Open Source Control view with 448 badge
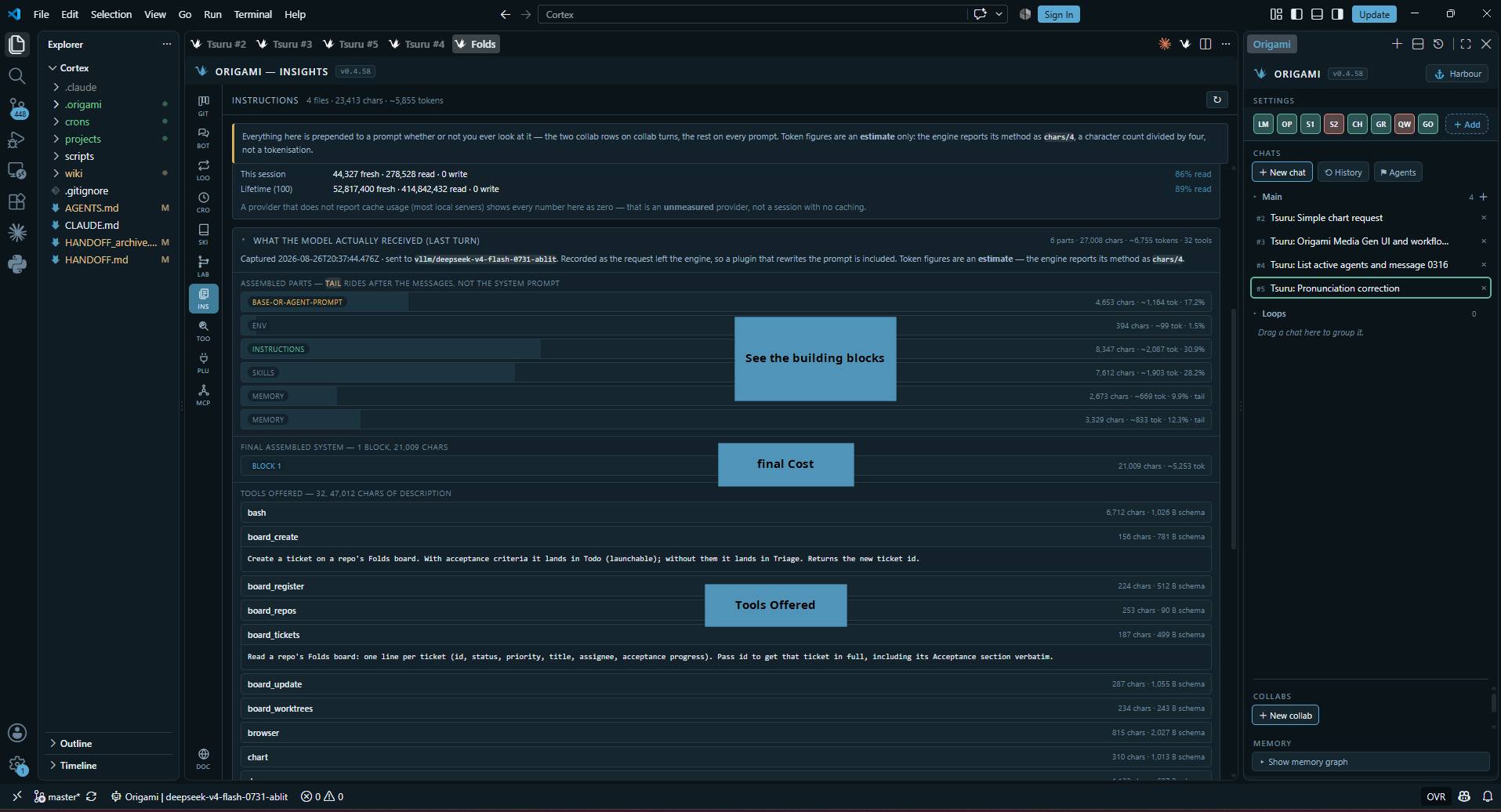This screenshot has width=1501, height=812. 16,108
